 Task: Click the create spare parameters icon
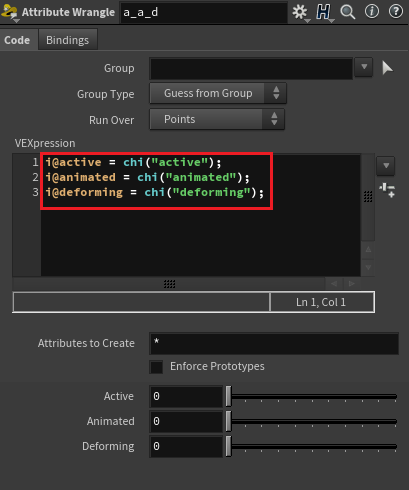click(x=387, y=190)
